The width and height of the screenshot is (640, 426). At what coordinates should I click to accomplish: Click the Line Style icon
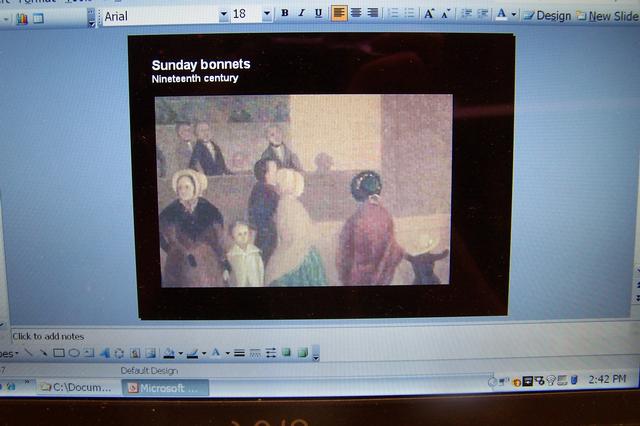click(240, 353)
